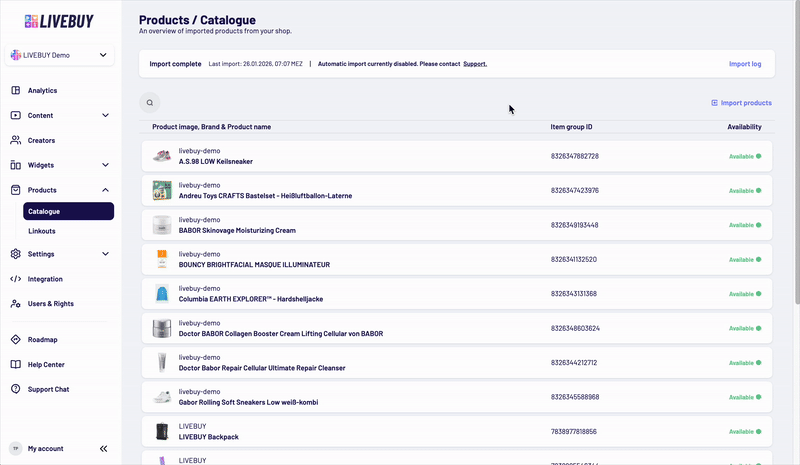The width and height of the screenshot is (800, 465).
Task: Click LIVEBUY Demo workspace icon
Action: [16, 55]
